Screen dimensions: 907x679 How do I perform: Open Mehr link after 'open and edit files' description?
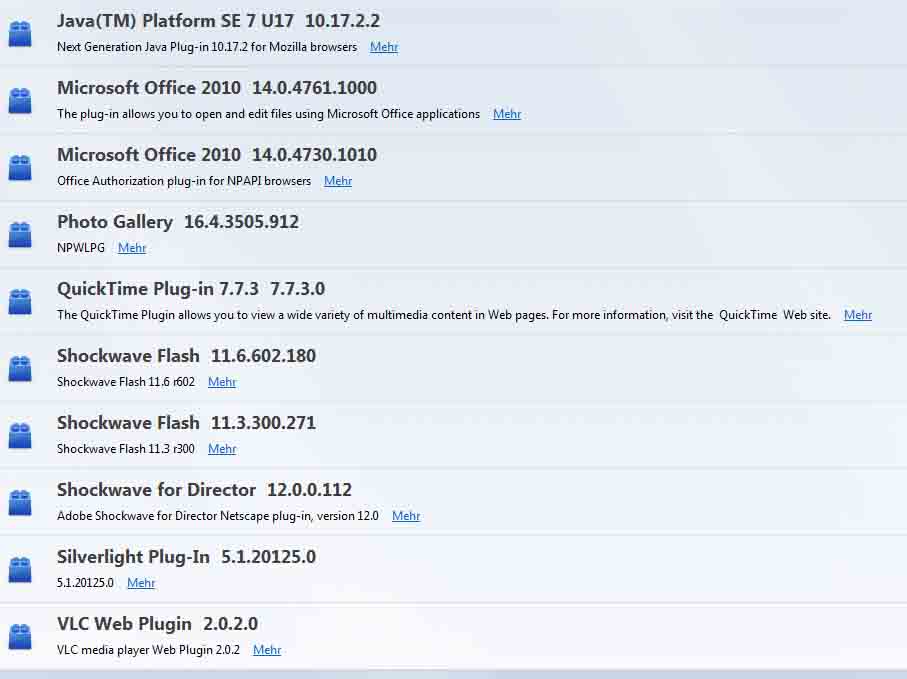point(507,114)
